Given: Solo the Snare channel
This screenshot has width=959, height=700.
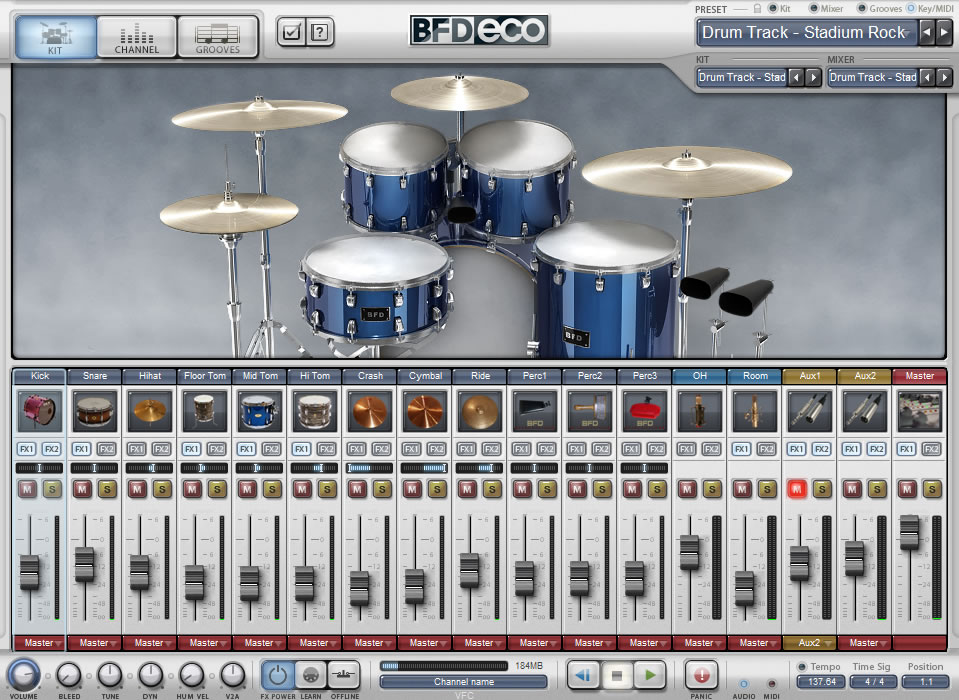Looking at the screenshot, I should tap(107, 489).
